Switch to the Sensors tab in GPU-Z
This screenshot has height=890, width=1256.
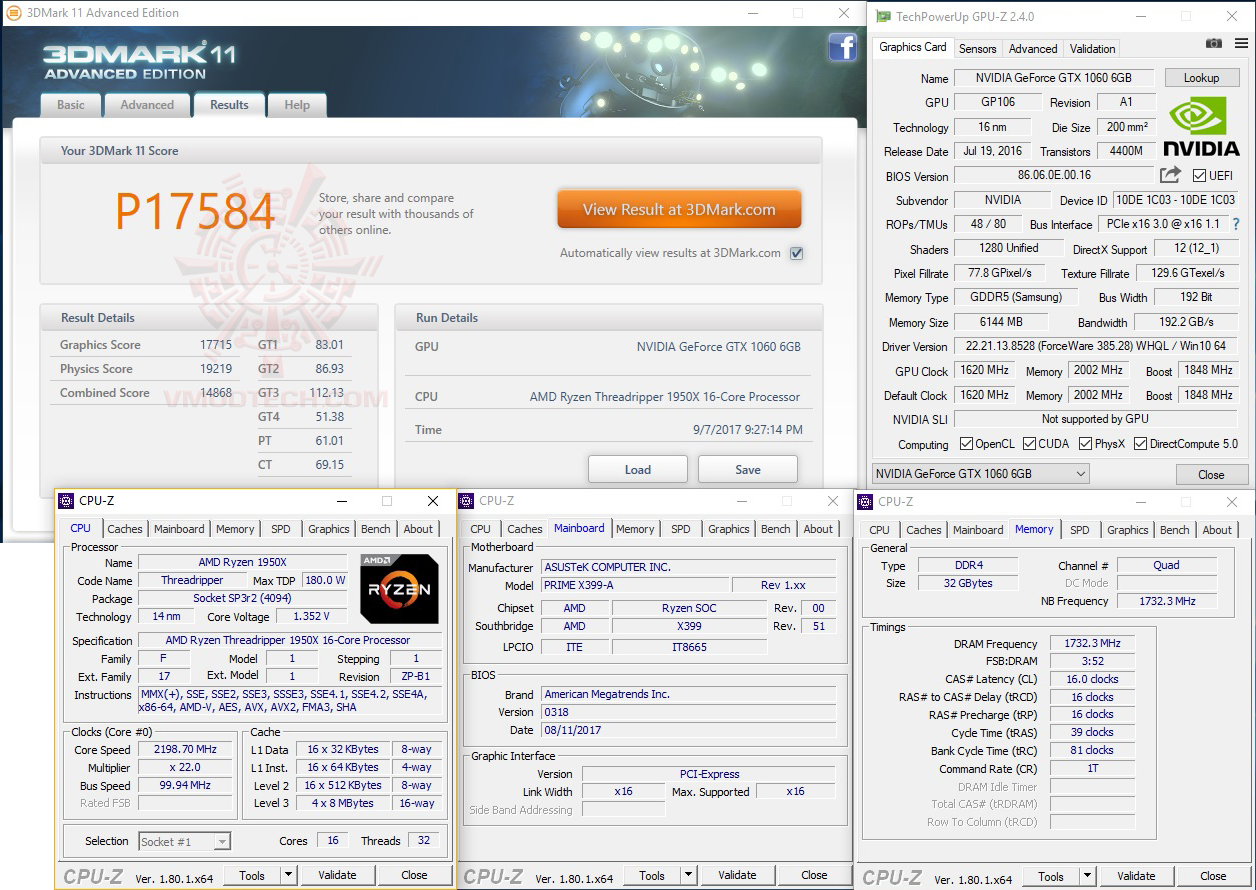pos(977,48)
